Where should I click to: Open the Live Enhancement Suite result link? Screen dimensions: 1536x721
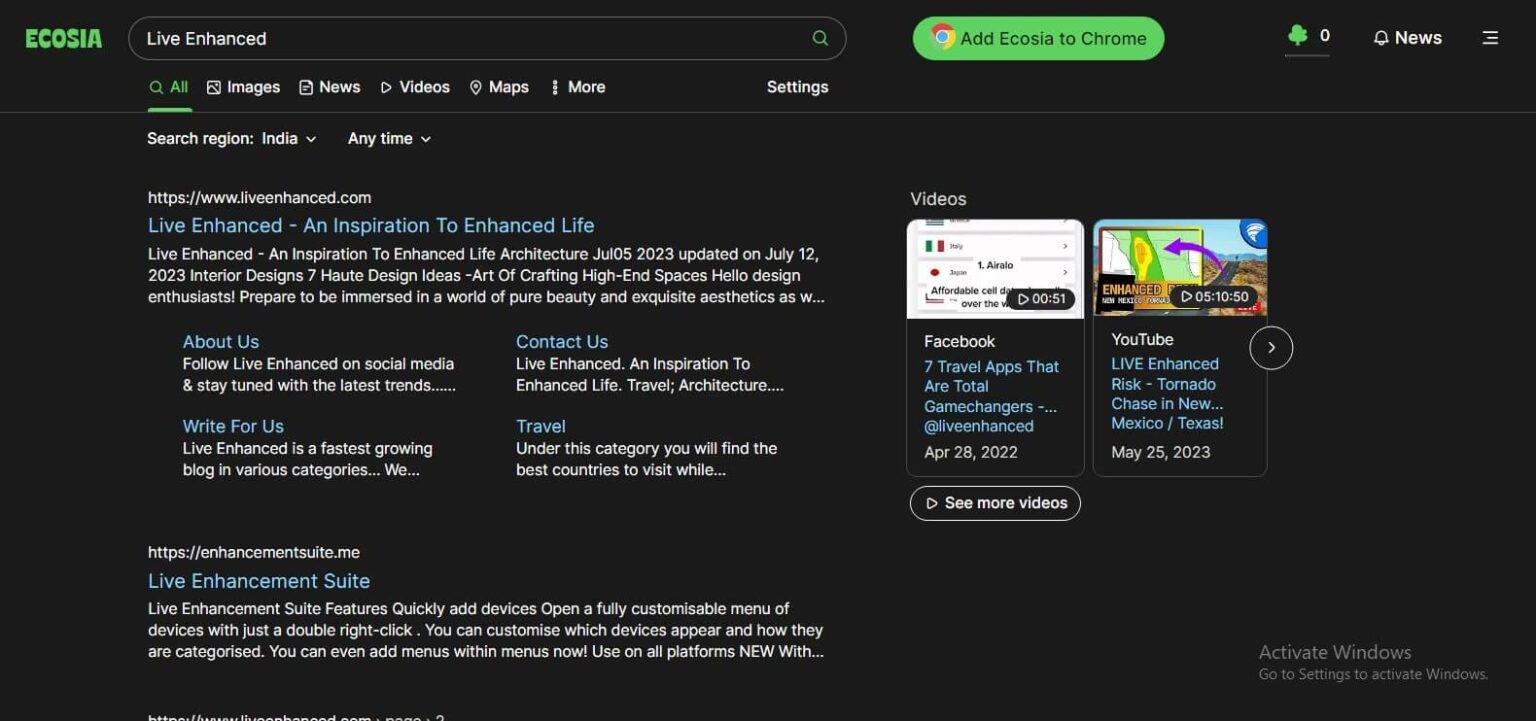pos(258,581)
